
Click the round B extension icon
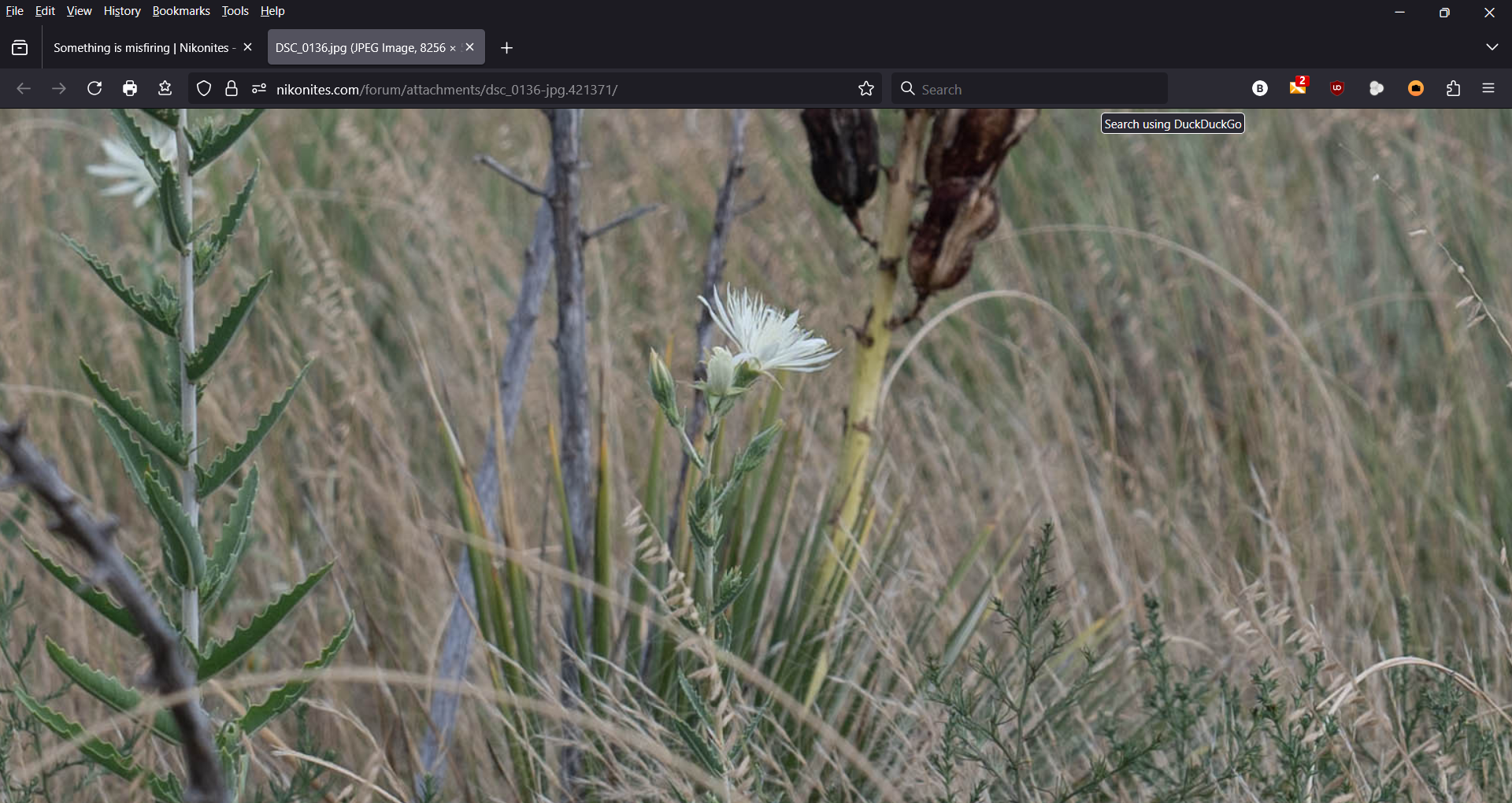(1260, 89)
